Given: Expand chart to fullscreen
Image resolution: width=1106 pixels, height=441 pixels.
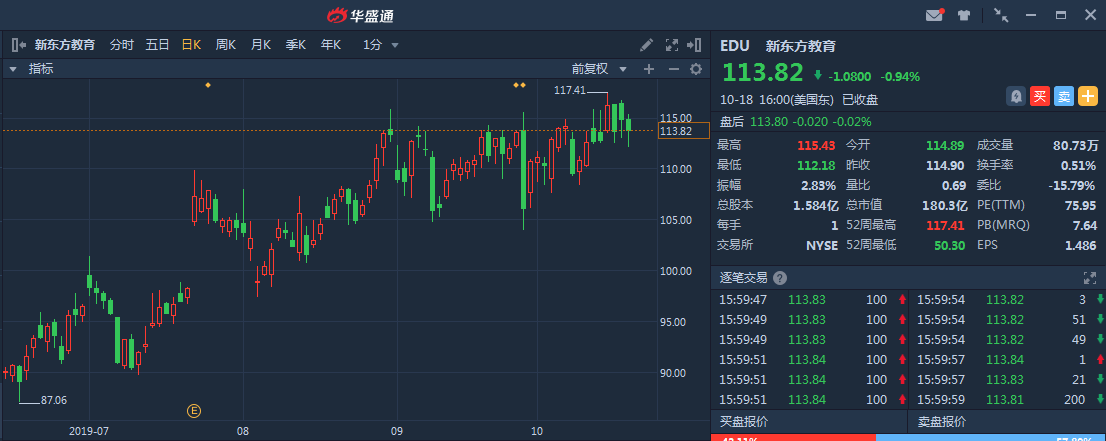Looking at the screenshot, I should click(x=672, y=45).
